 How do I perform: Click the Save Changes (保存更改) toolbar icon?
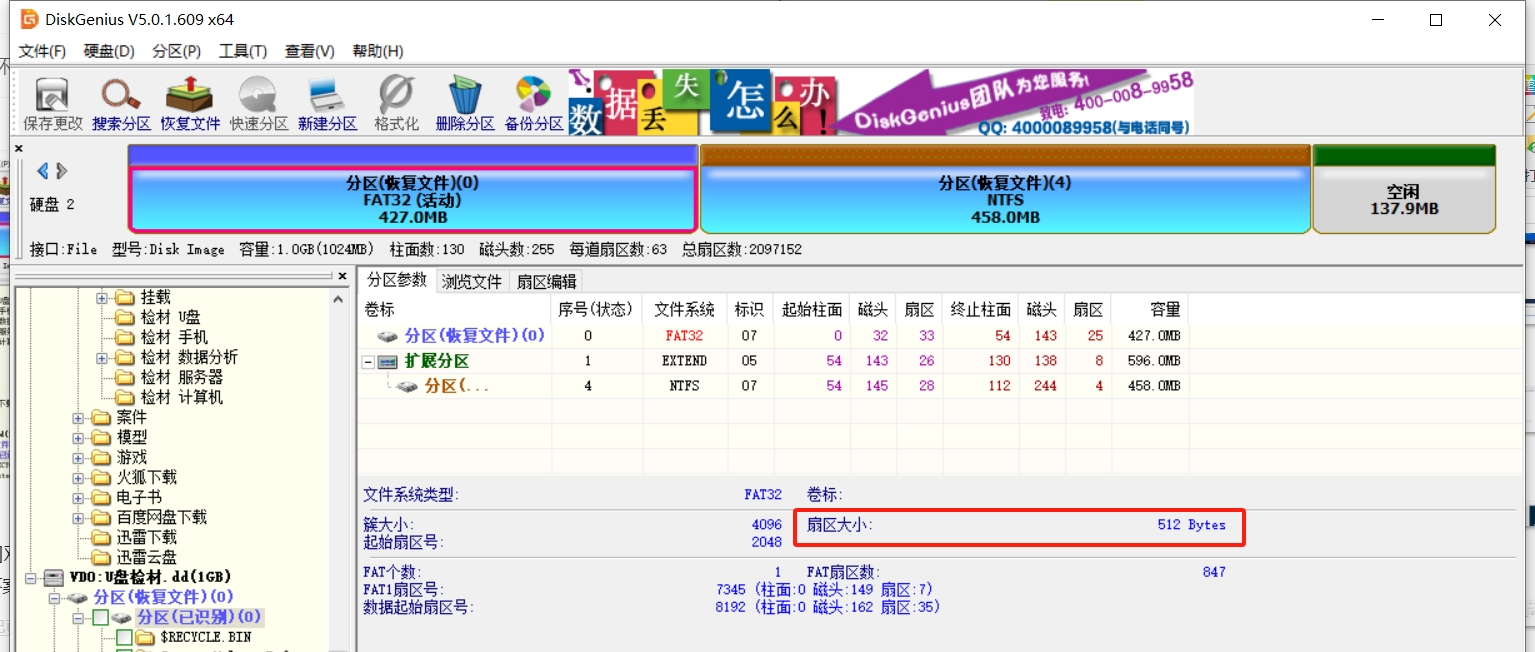pyautogui.click(x=53, y=97)
